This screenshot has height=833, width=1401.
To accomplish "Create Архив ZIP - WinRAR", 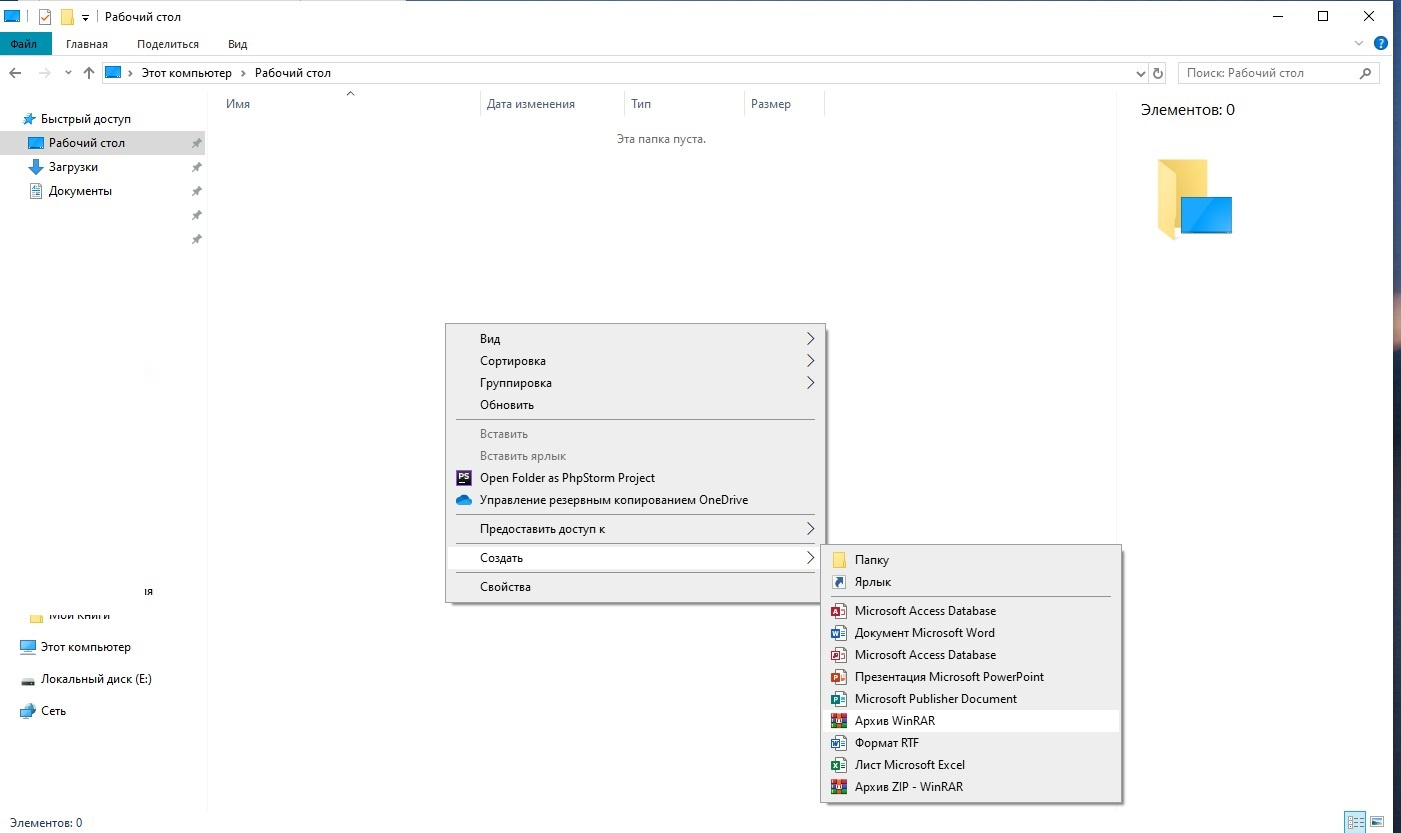I will (970, 787).
